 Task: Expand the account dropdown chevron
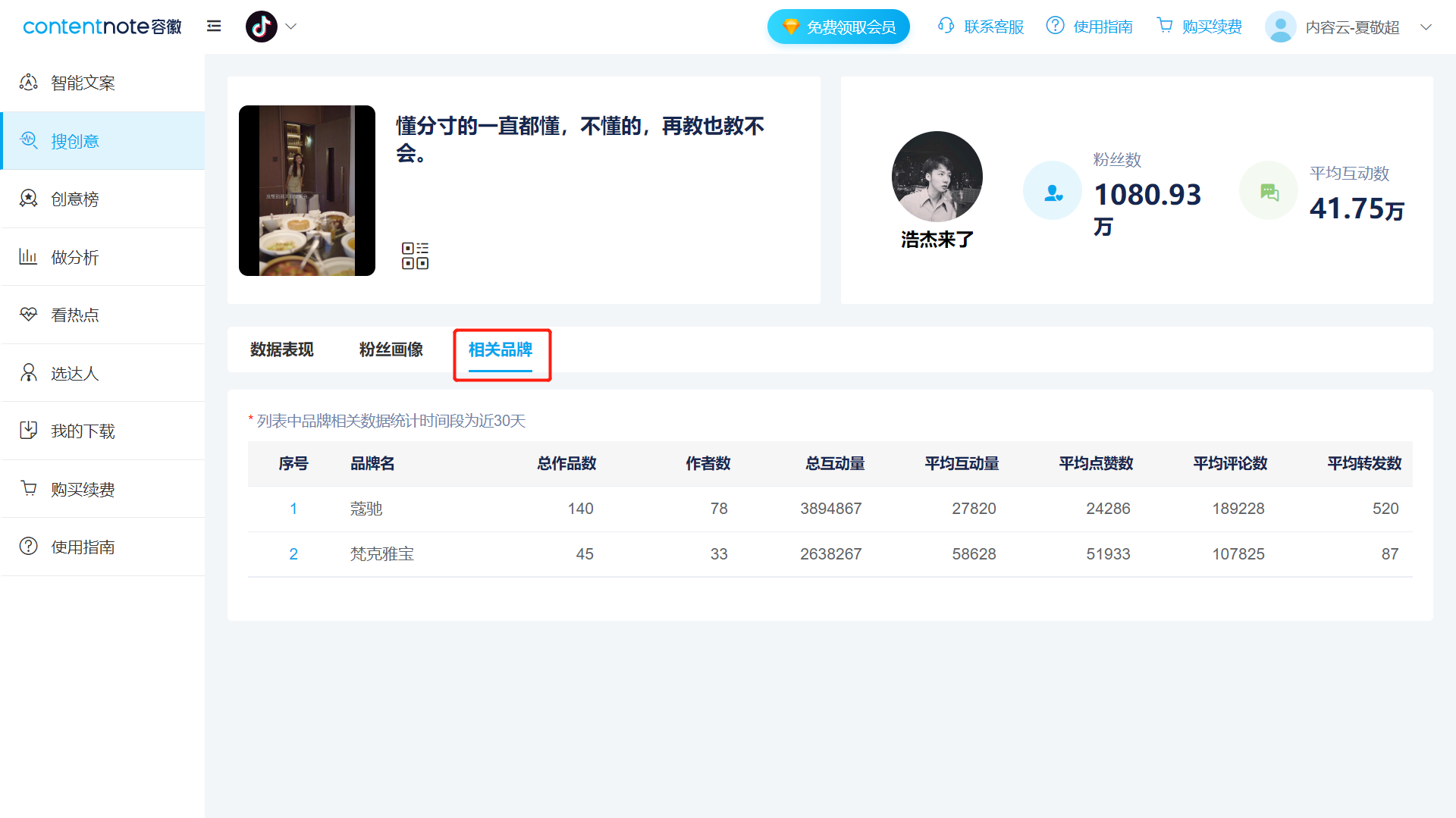1426,27
